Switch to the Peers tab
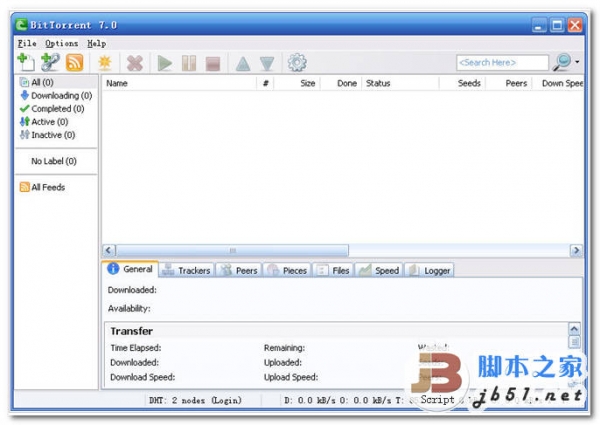Image resolution: width=600 pixels, height=425 pixels. [239, 270]
